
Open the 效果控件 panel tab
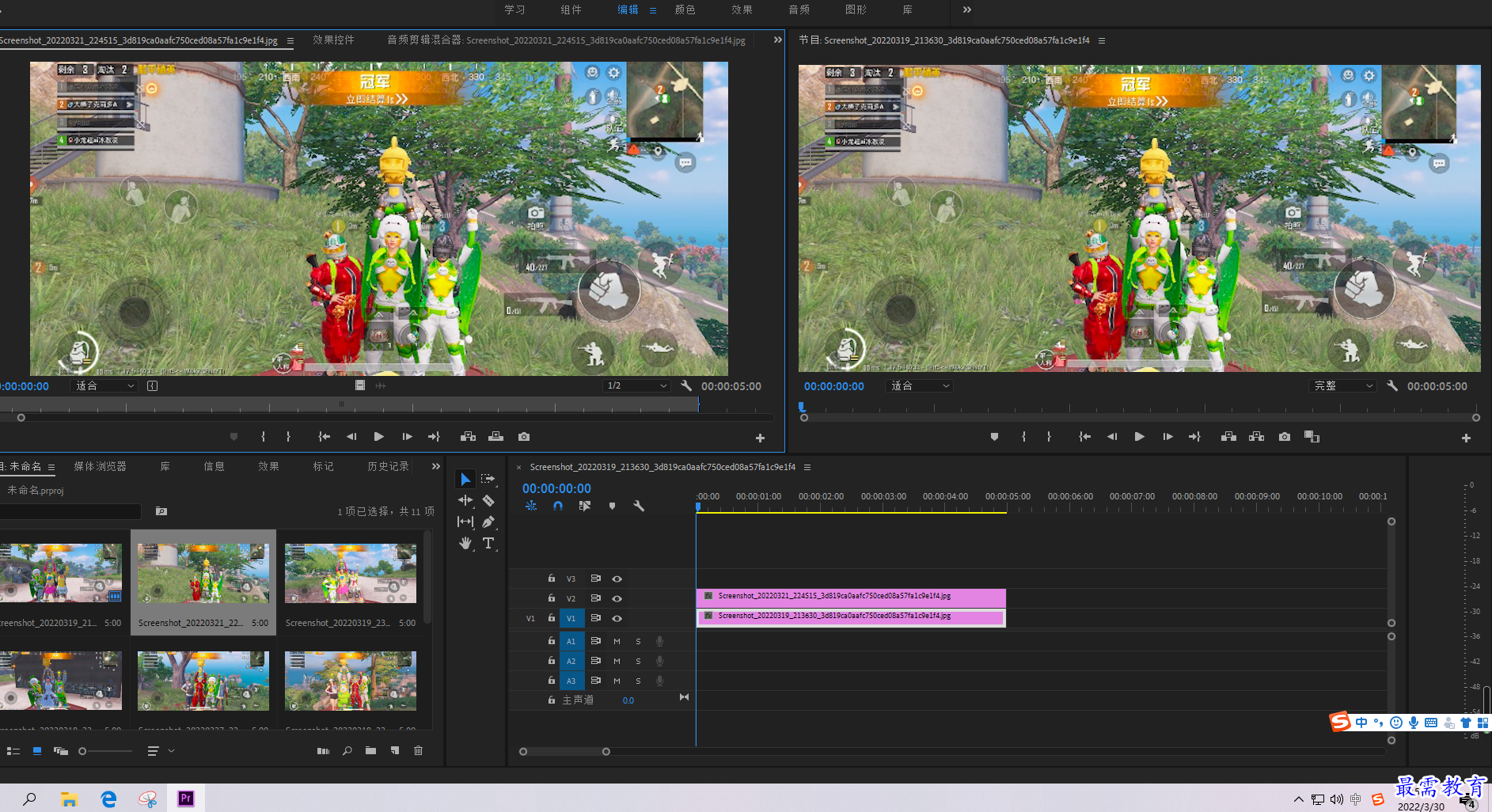333,40
